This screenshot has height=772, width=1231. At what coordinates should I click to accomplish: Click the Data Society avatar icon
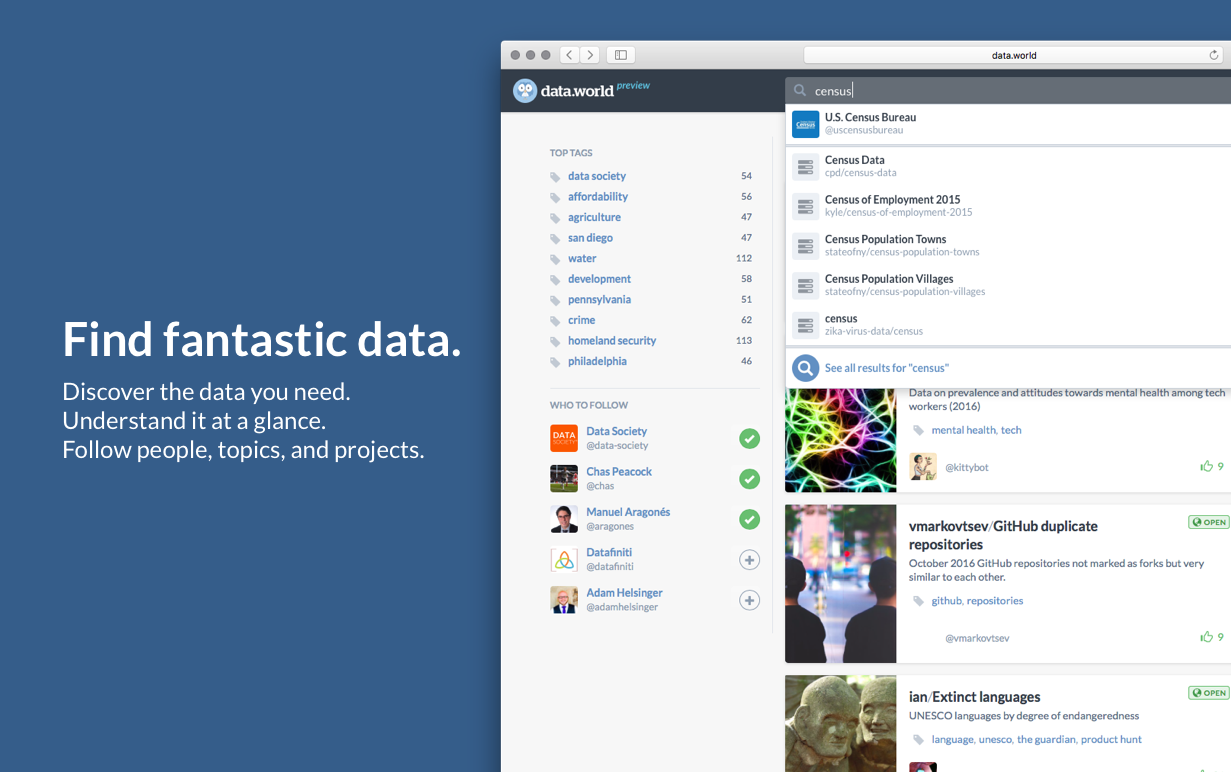(564, 438)
